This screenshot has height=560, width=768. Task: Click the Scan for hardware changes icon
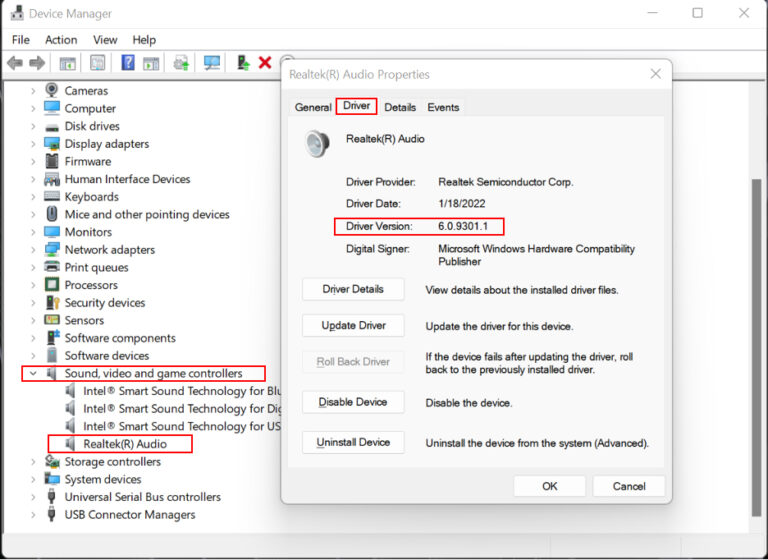(x=212, y=63)
